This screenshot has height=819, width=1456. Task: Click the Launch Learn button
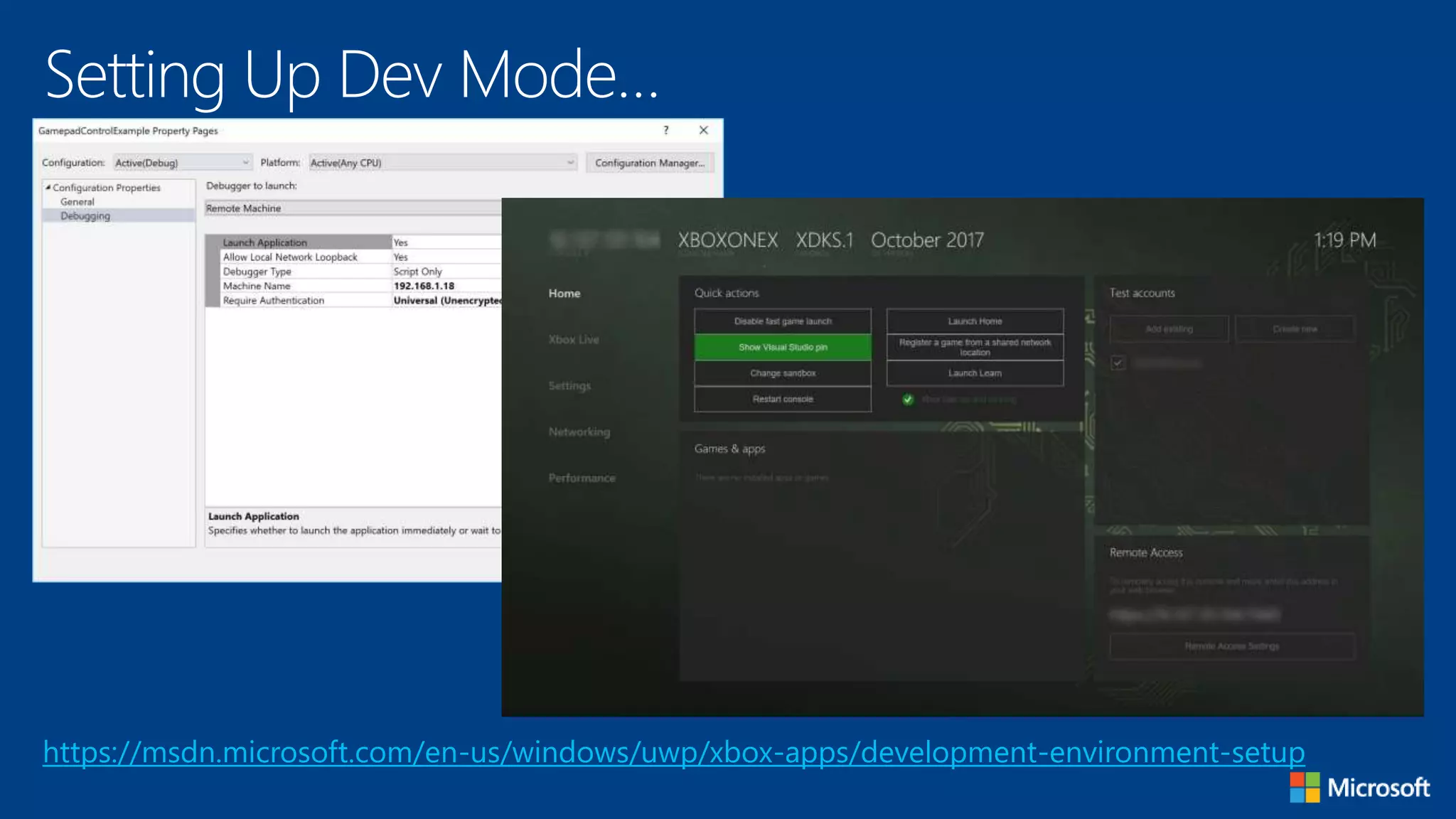tap(975, 373)
